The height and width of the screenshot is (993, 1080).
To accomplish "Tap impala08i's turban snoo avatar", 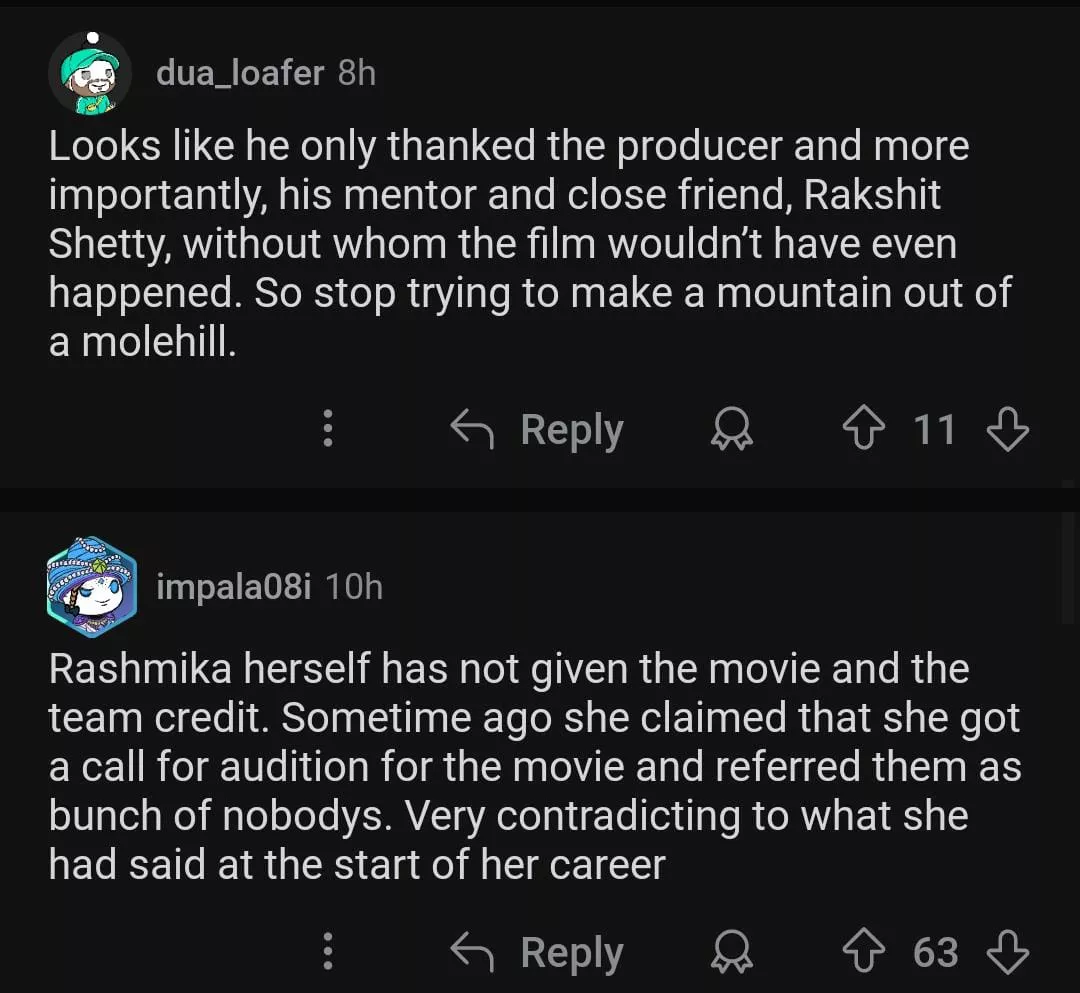I will [x=90, y=586].
